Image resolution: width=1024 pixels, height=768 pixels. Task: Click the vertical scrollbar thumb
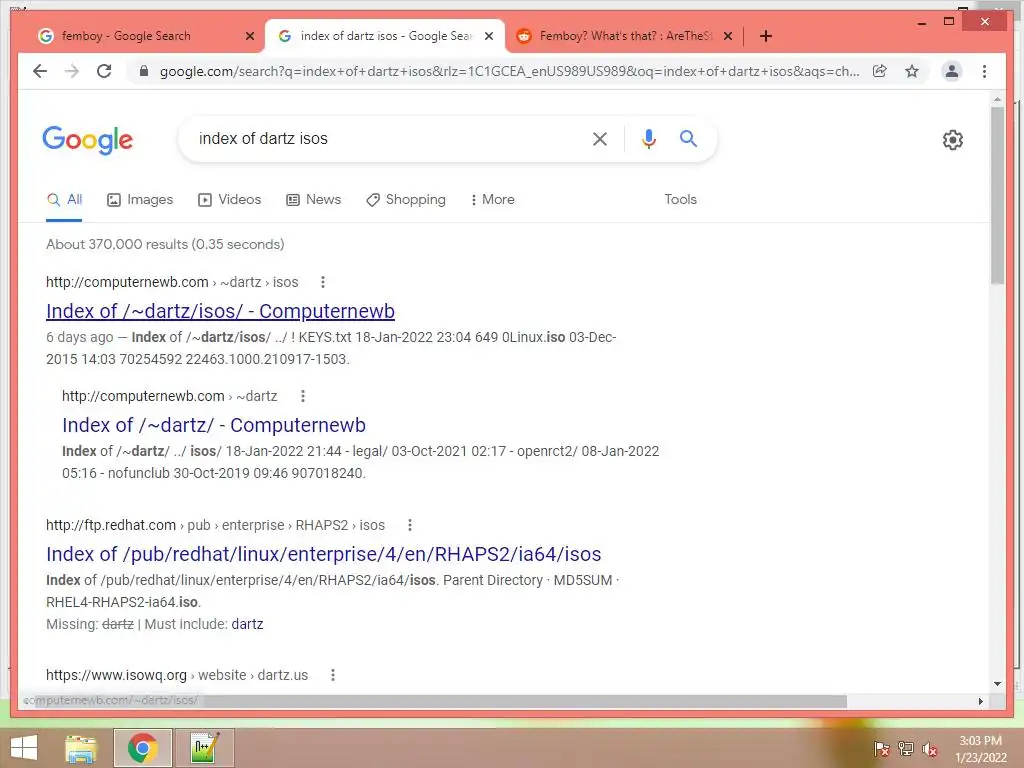(x=997, y=195)
